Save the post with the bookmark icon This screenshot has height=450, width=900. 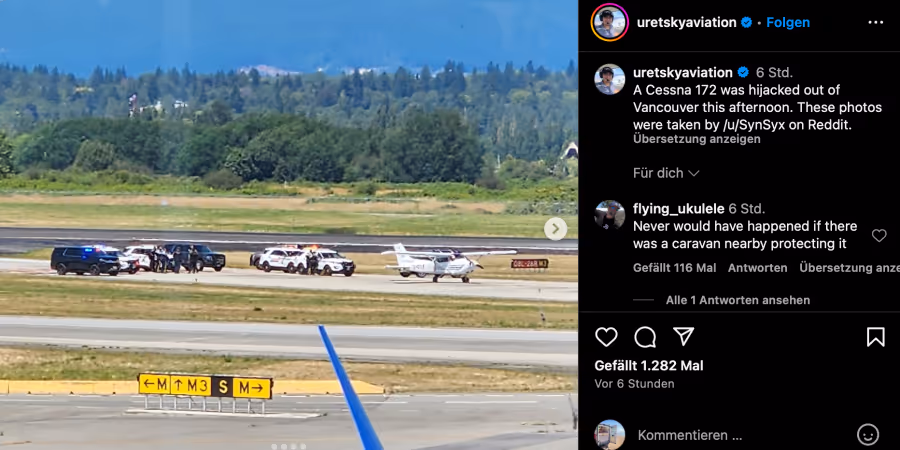pos(875,337)
